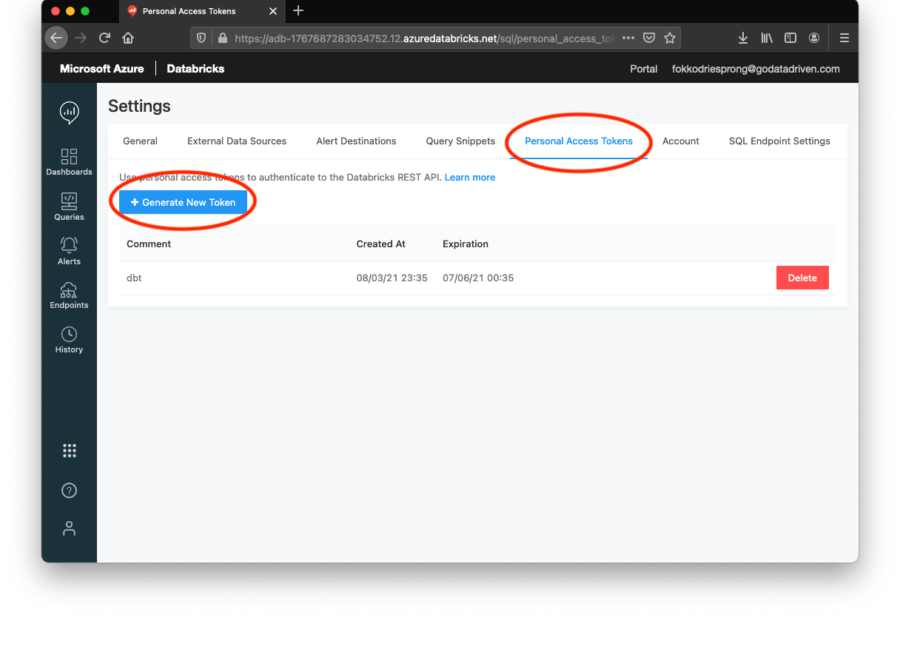The width and height of the screenshot is (900, 647).
Task: Open Endpoints in the sidebar
Action: 69,295
